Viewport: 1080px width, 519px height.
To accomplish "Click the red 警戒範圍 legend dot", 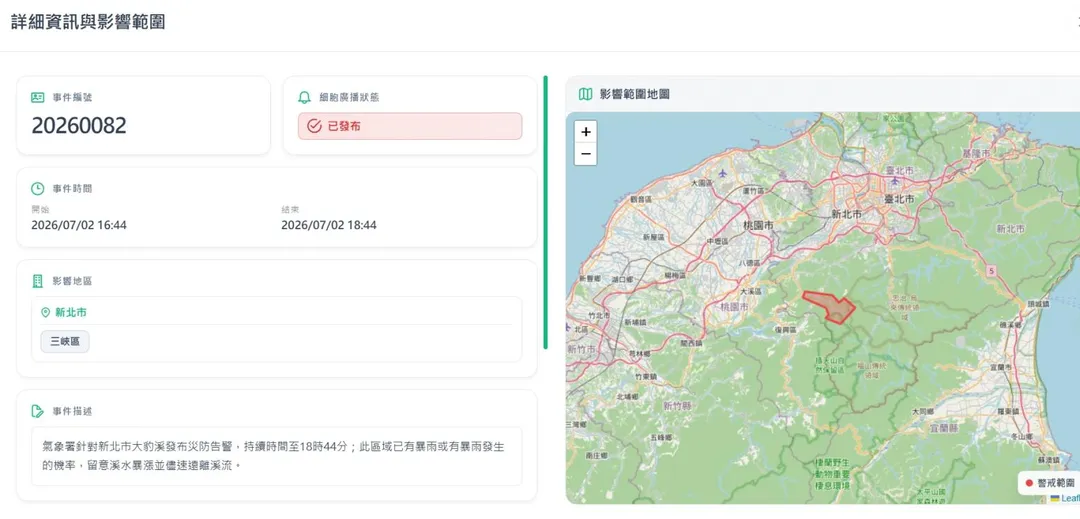I will pos(1029,483).
